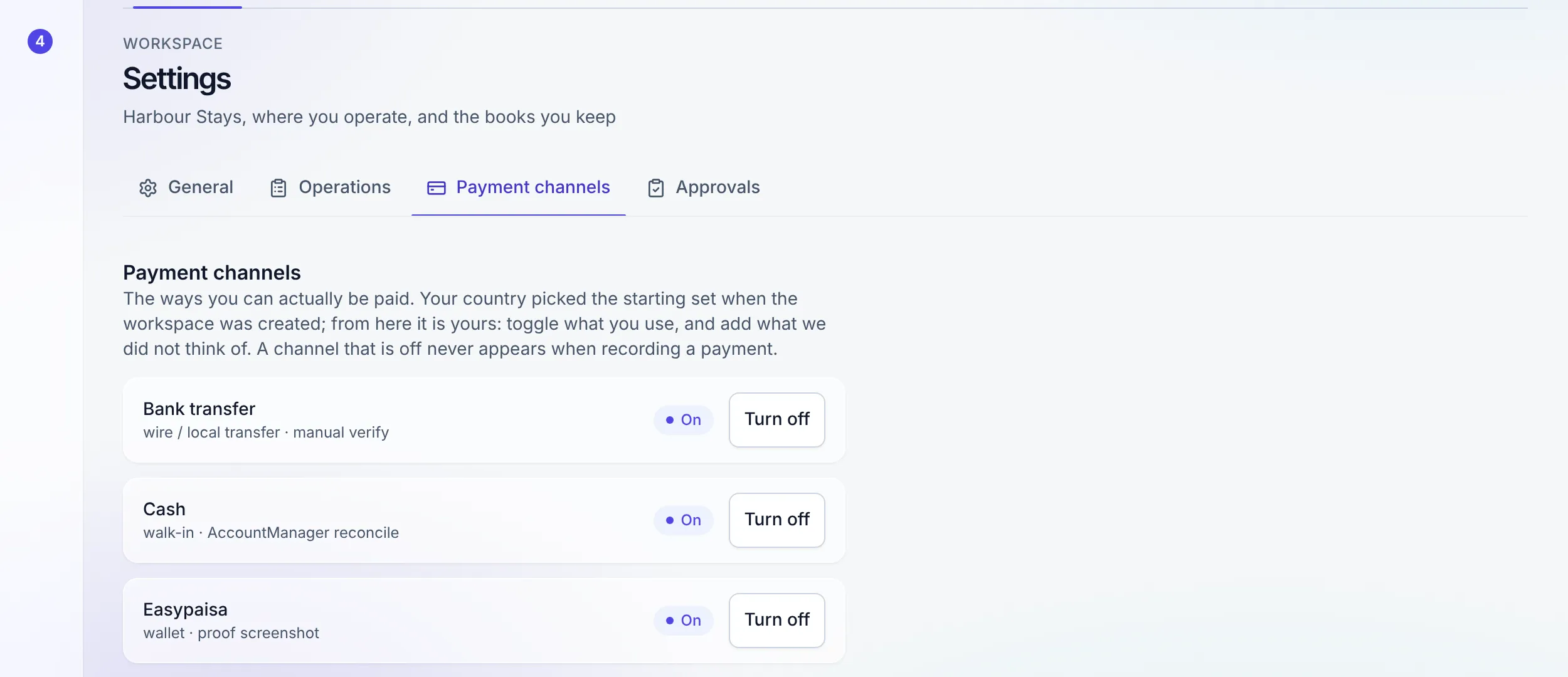1568x677 pixels.
Task: Click 'wire / local transfer · manual verify' text
Action: click(x=266, y=433)
